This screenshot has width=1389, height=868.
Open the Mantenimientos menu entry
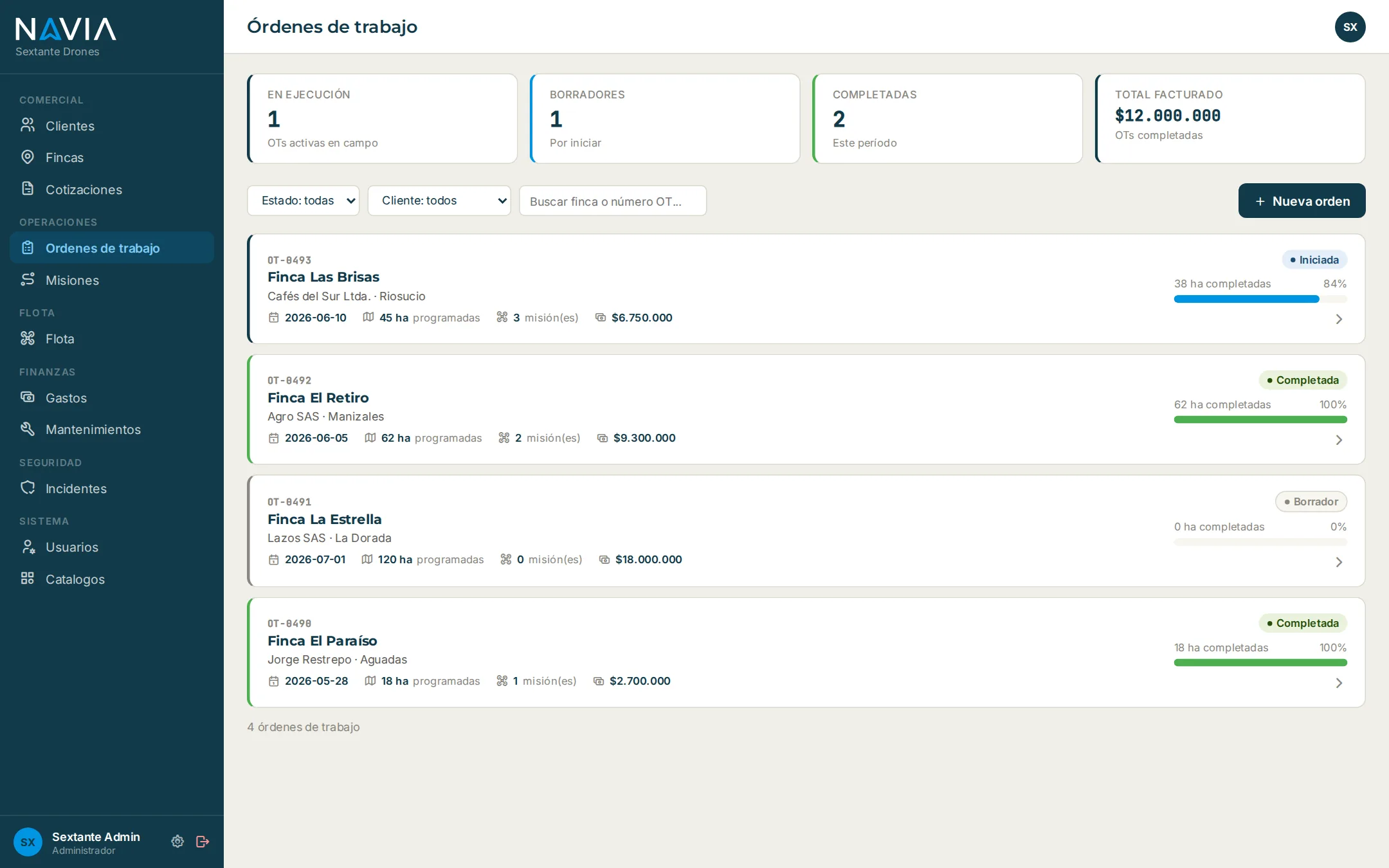(x=112, y=429)
